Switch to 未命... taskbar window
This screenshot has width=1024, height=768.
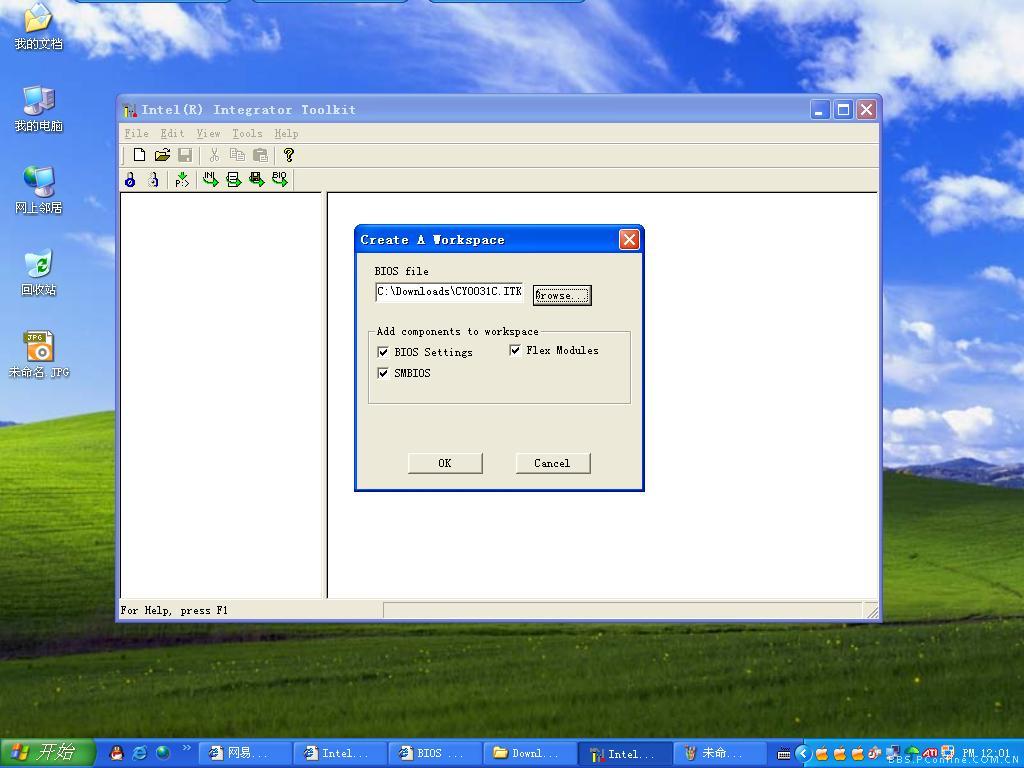[x=720, y=753]
